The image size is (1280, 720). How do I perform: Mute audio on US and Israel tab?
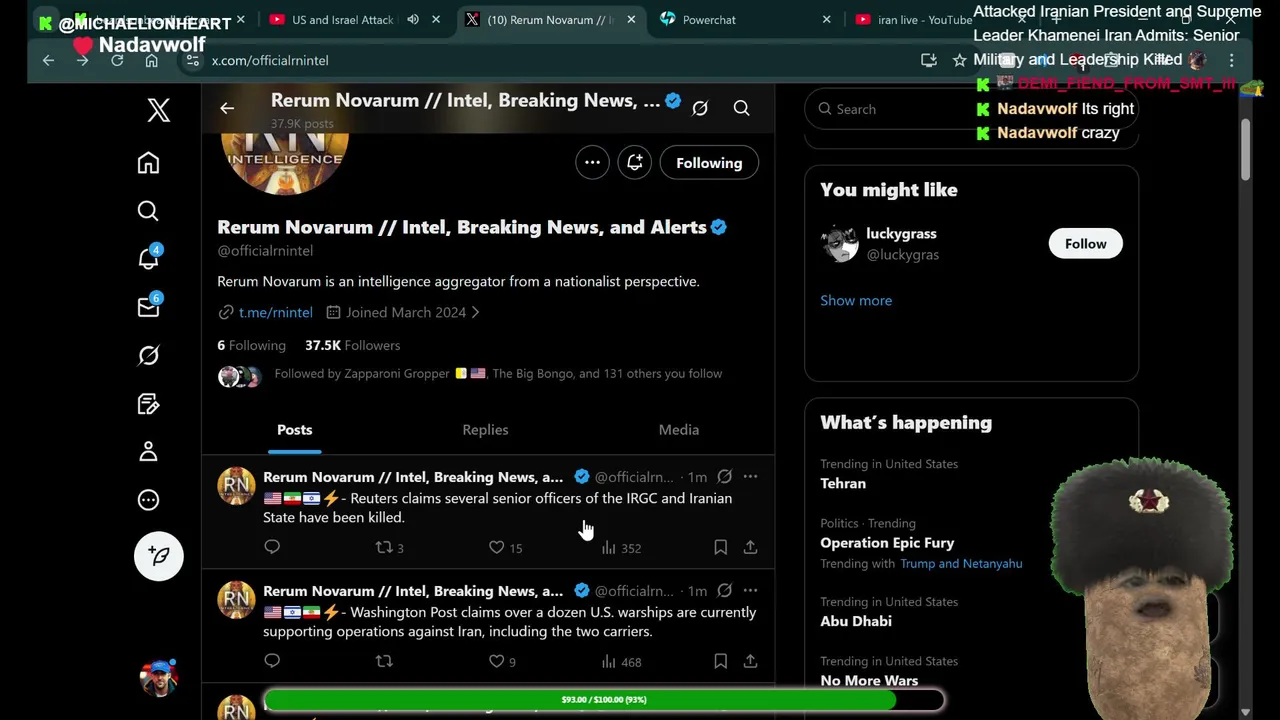coord(413,20)
